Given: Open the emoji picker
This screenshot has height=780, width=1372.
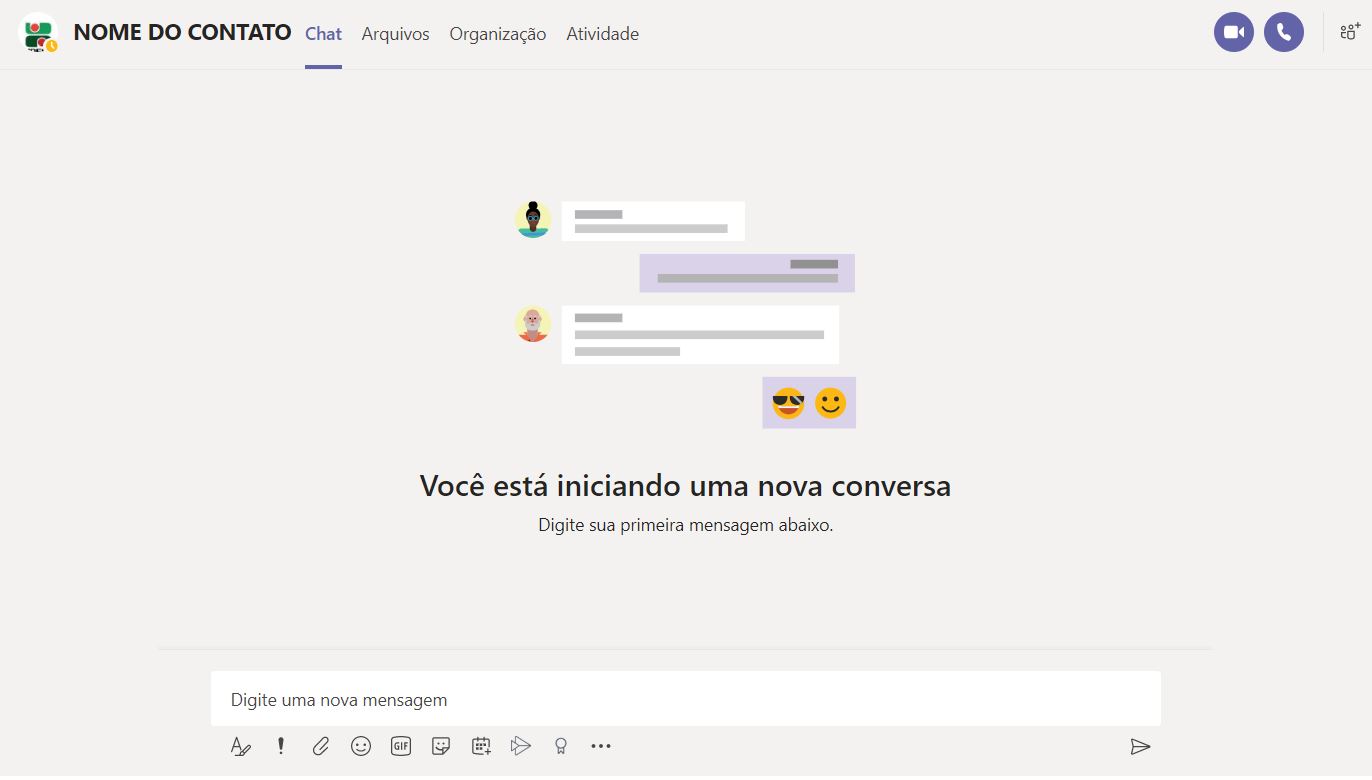Looking at the screenshot, I should click(361, 746).
